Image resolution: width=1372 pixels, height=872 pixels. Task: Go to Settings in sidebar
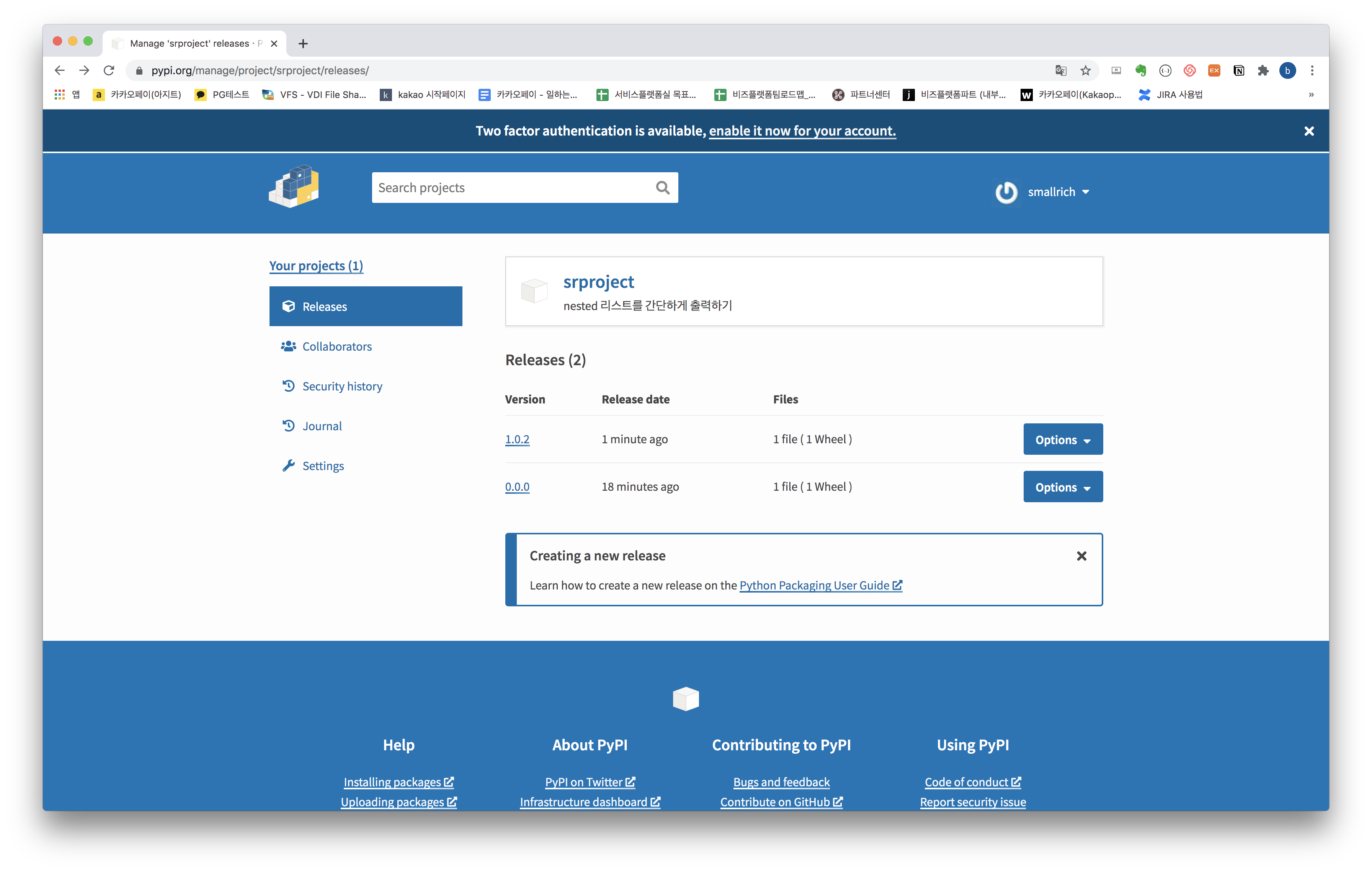[322, 466]
